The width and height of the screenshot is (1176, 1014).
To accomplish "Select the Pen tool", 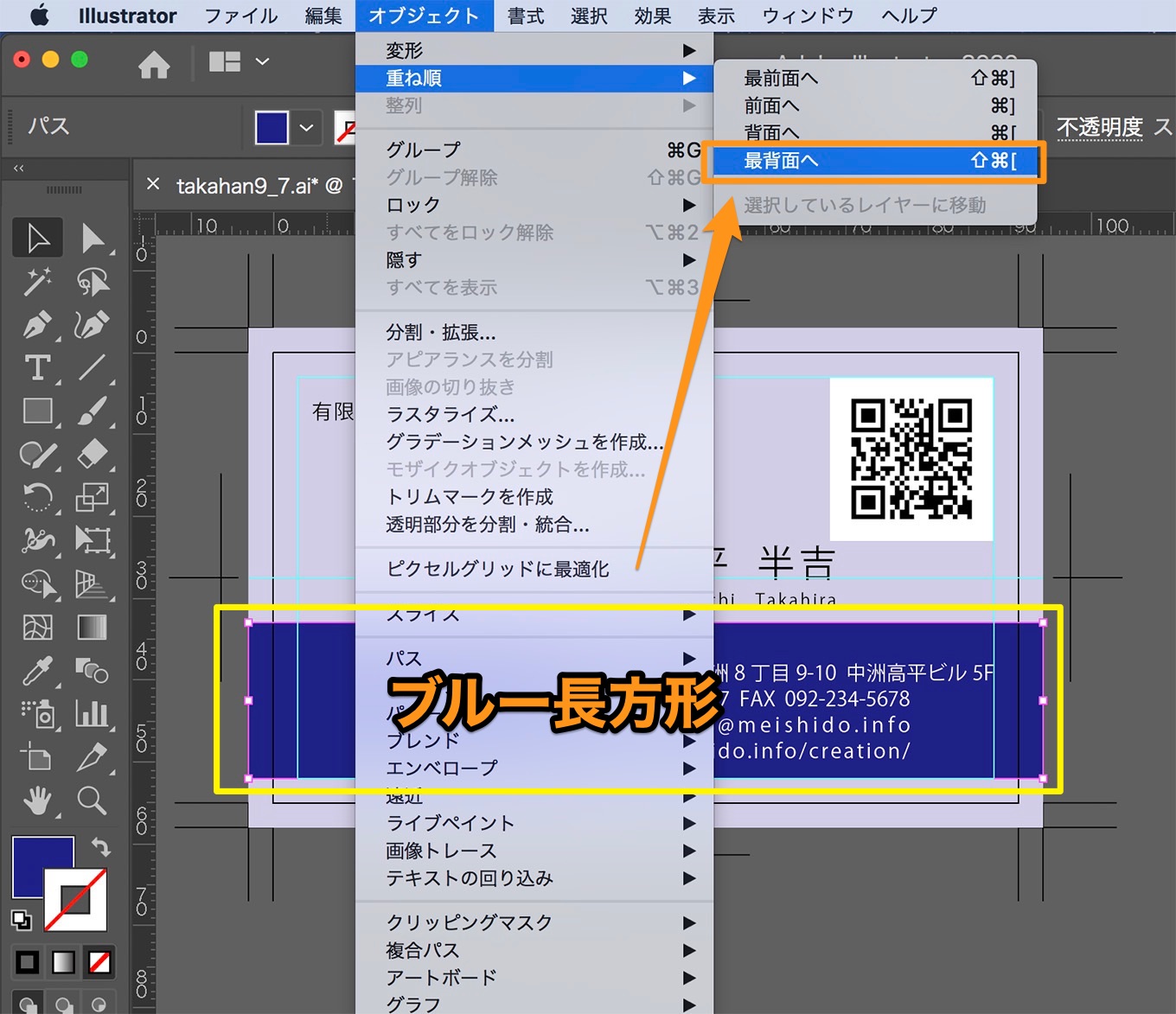I will coord(37,325).
